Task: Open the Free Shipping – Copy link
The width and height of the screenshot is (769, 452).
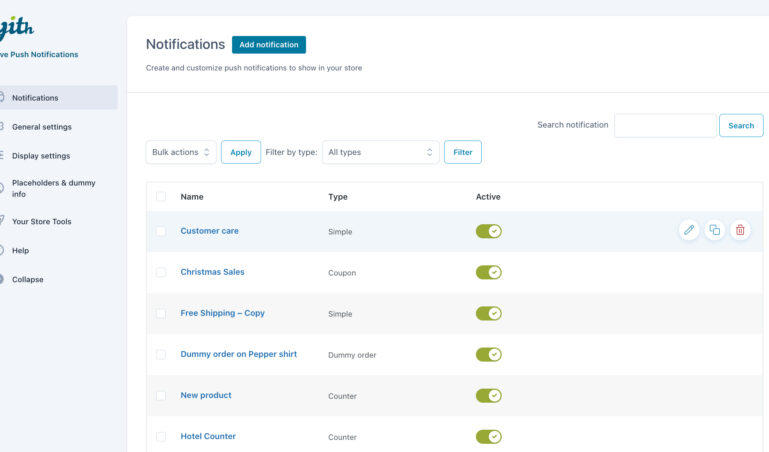Action: coord(223,313)
